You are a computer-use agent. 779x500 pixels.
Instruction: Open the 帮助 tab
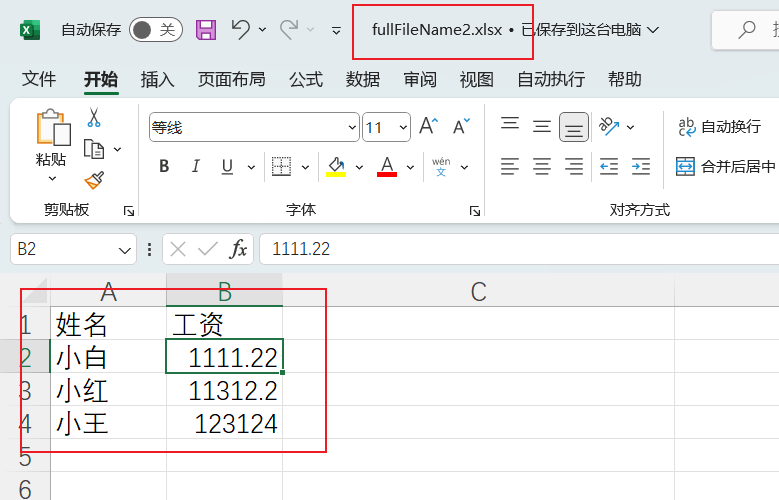click(x=624, y=79)
